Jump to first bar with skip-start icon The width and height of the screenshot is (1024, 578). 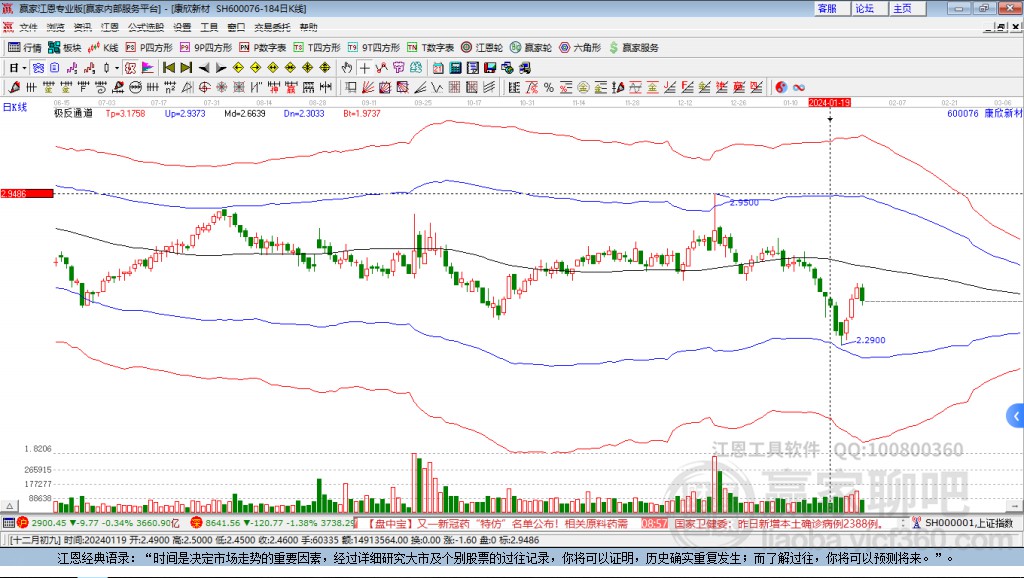point(169,68)
